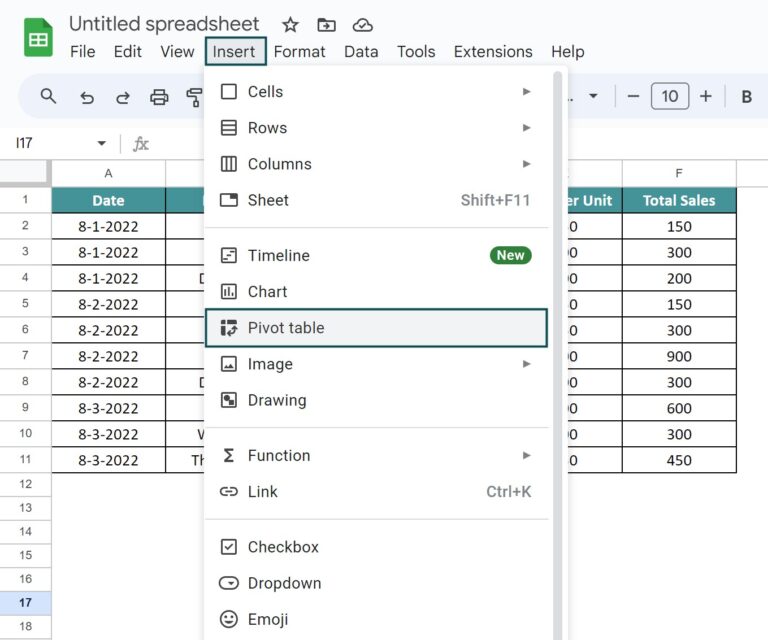This screenshot has width=768, height=640.
Task: Select row 17 header
Action: 25,603
